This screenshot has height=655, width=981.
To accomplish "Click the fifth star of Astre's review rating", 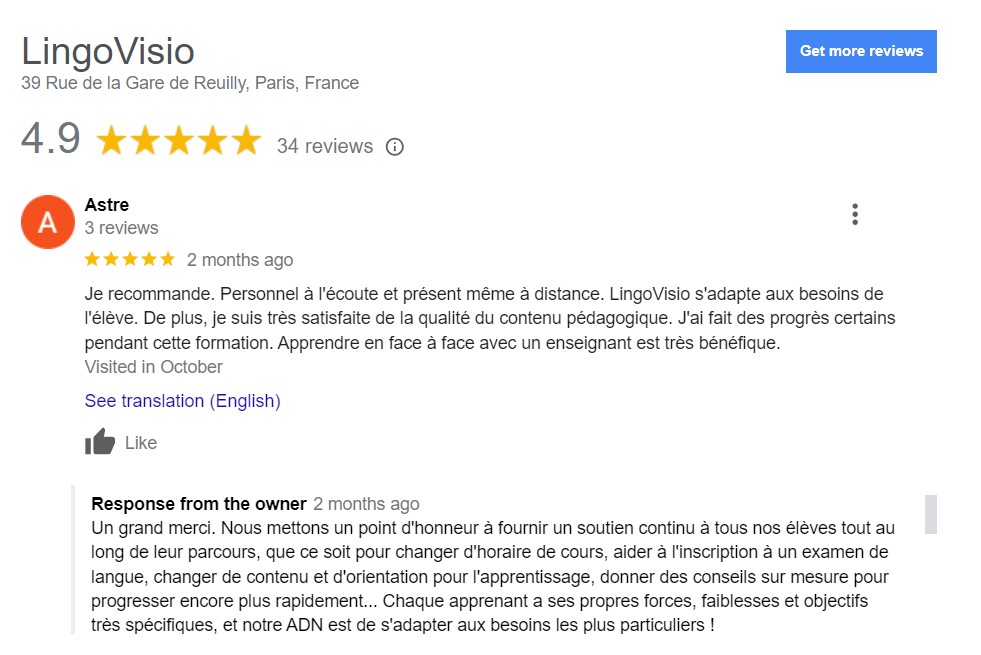I will click(x=167, y=258).
